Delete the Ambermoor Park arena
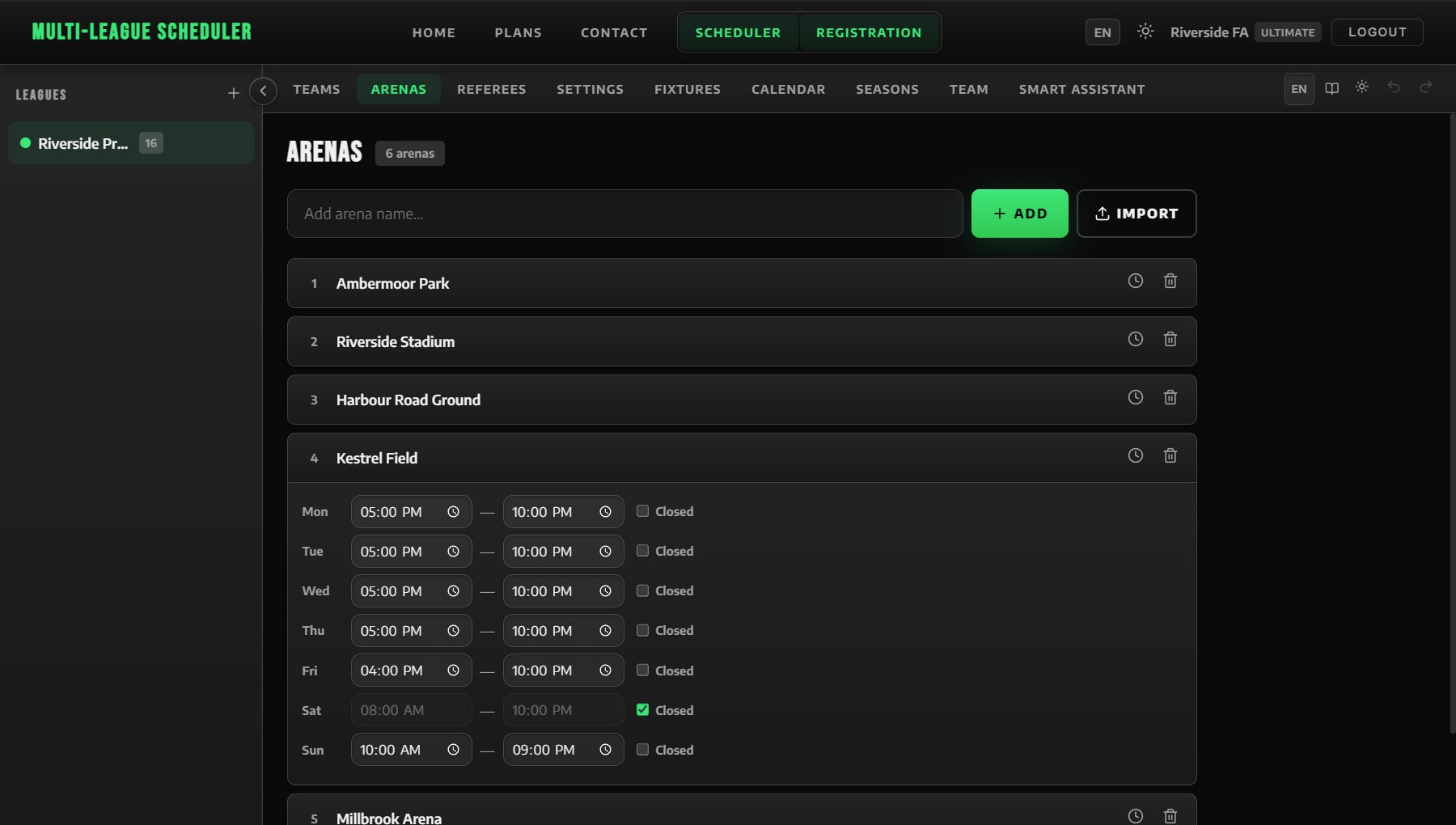The image size is (1456, 825). tap(1170, 281)
